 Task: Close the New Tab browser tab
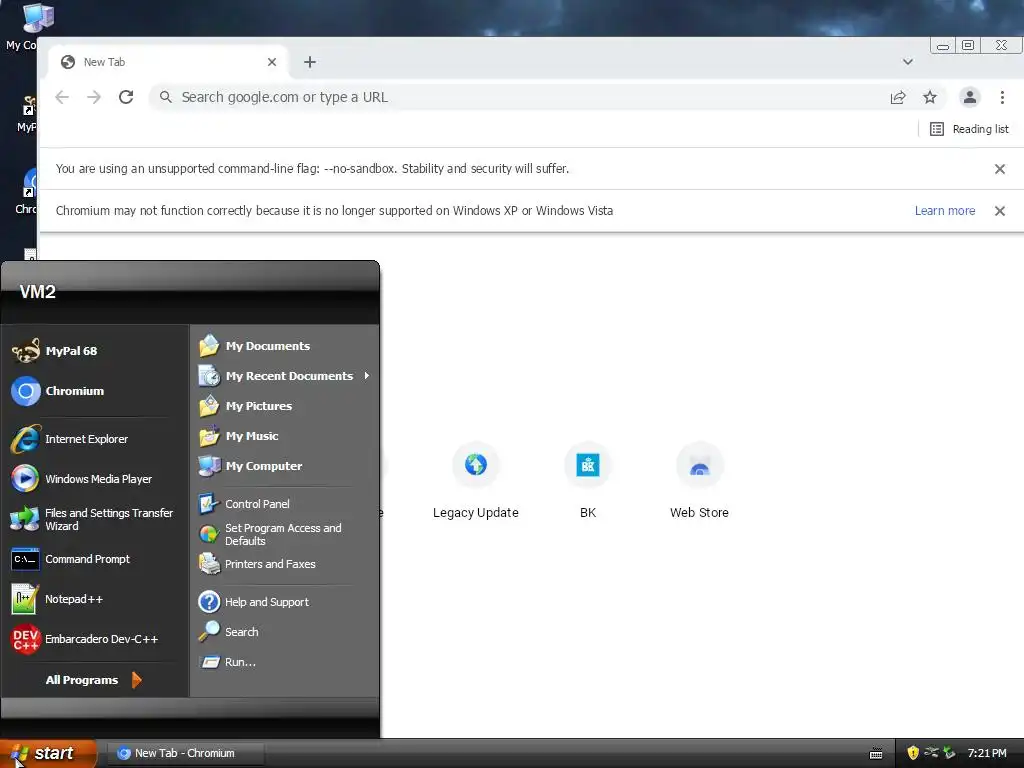(272, 62)
